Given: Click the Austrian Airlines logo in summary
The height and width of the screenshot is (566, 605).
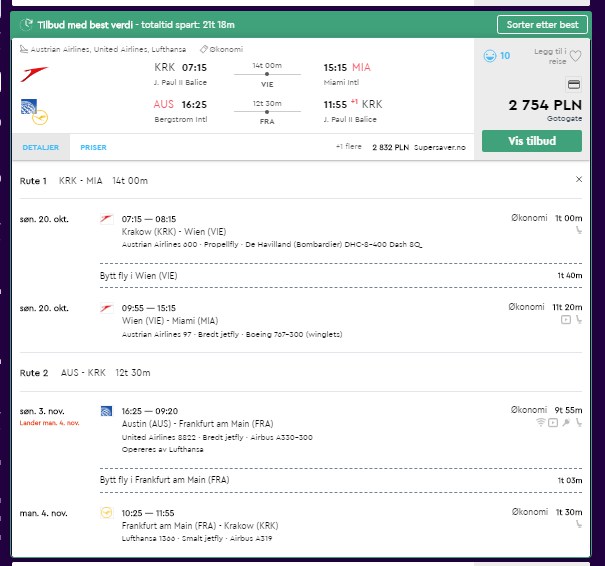Looking at the screenshot, I should coord(34,74).
